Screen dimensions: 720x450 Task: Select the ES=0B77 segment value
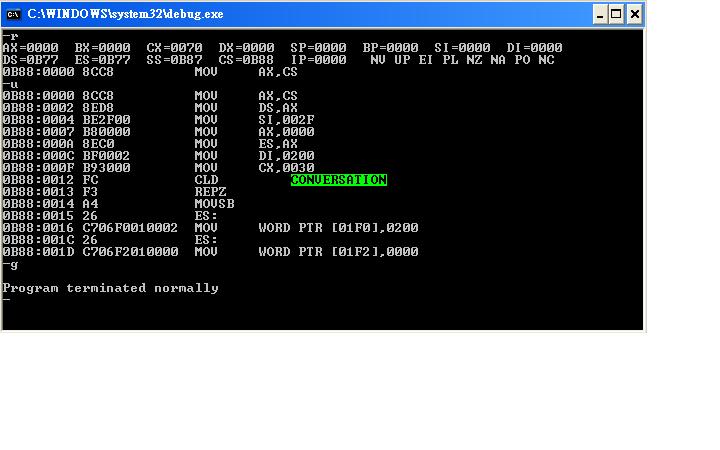pyautogui.click(x=102, y=60)
